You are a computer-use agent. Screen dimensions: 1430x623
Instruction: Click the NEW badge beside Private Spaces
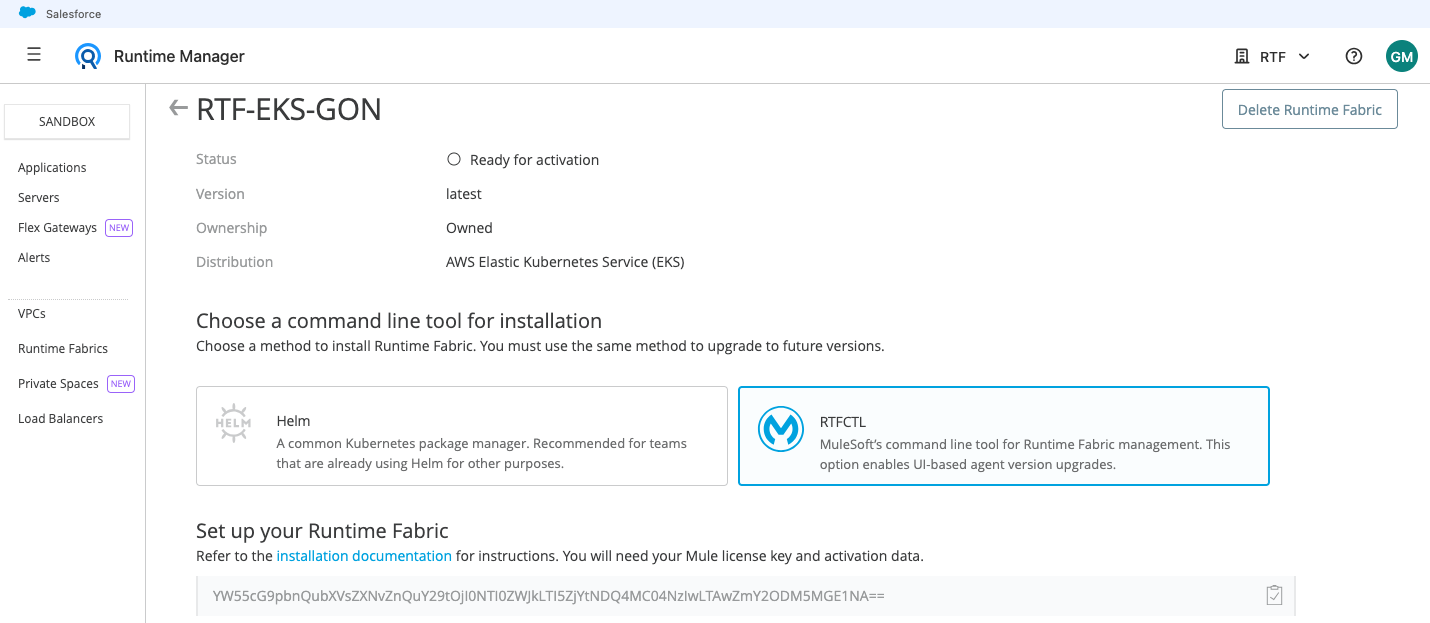(x=120, y=383)
